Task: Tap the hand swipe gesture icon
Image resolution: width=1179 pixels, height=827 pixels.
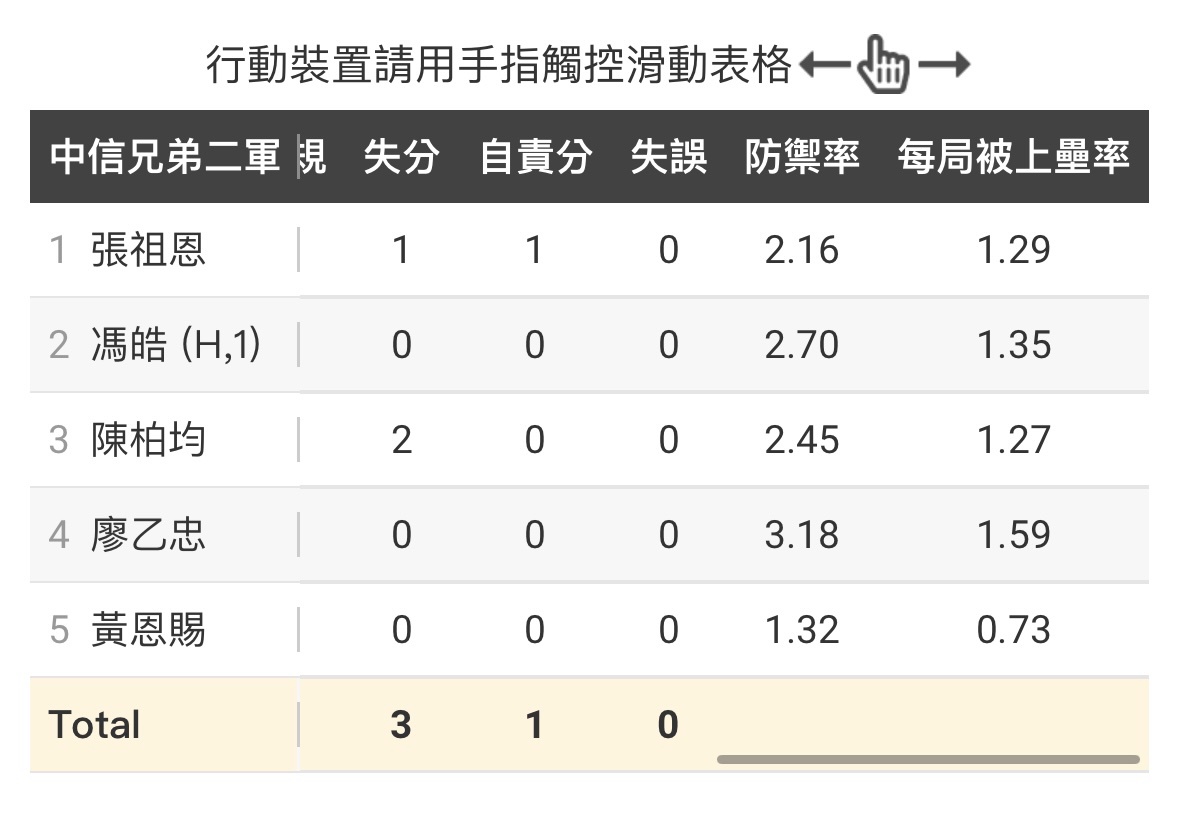Action: (885, 66)
